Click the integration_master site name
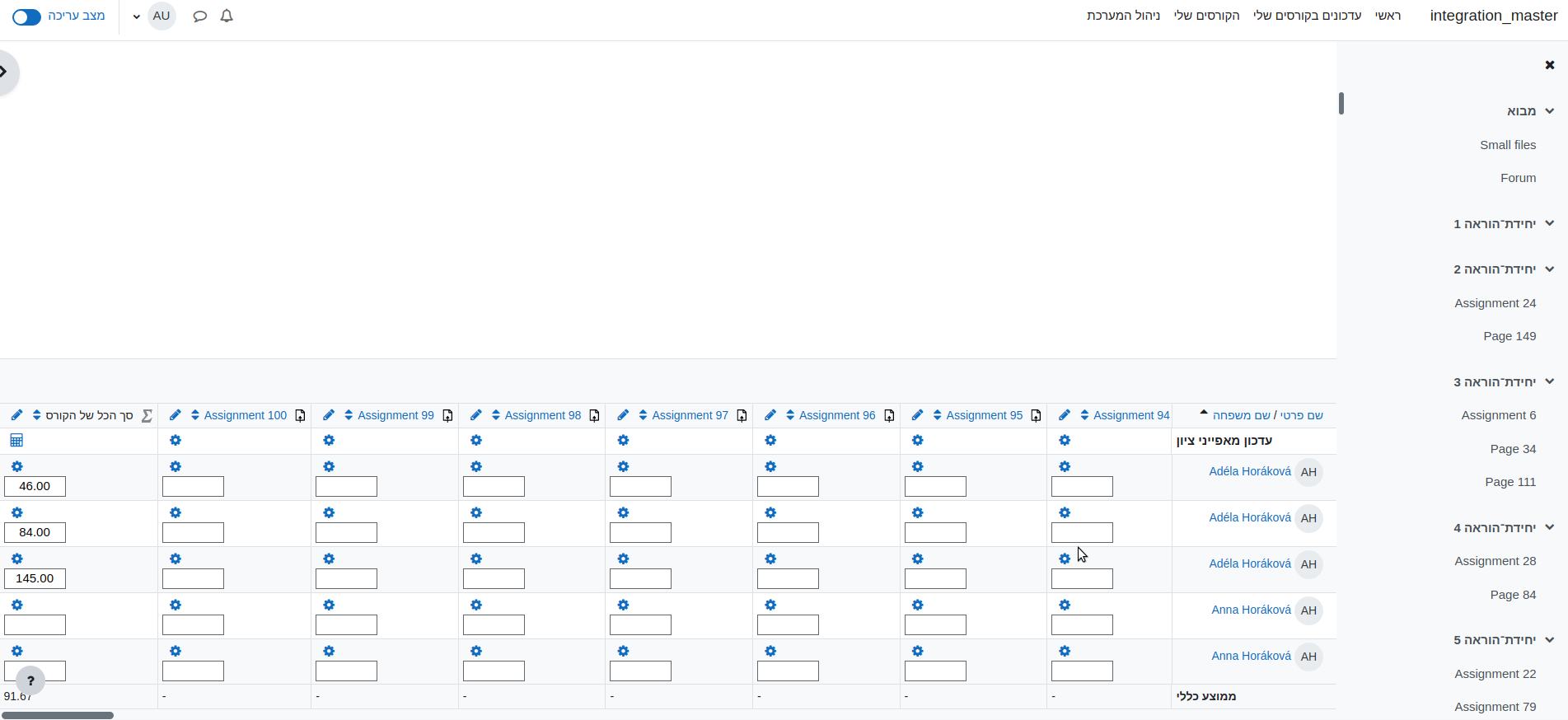Screen dimensions: 1568x720 point(1494,16)
